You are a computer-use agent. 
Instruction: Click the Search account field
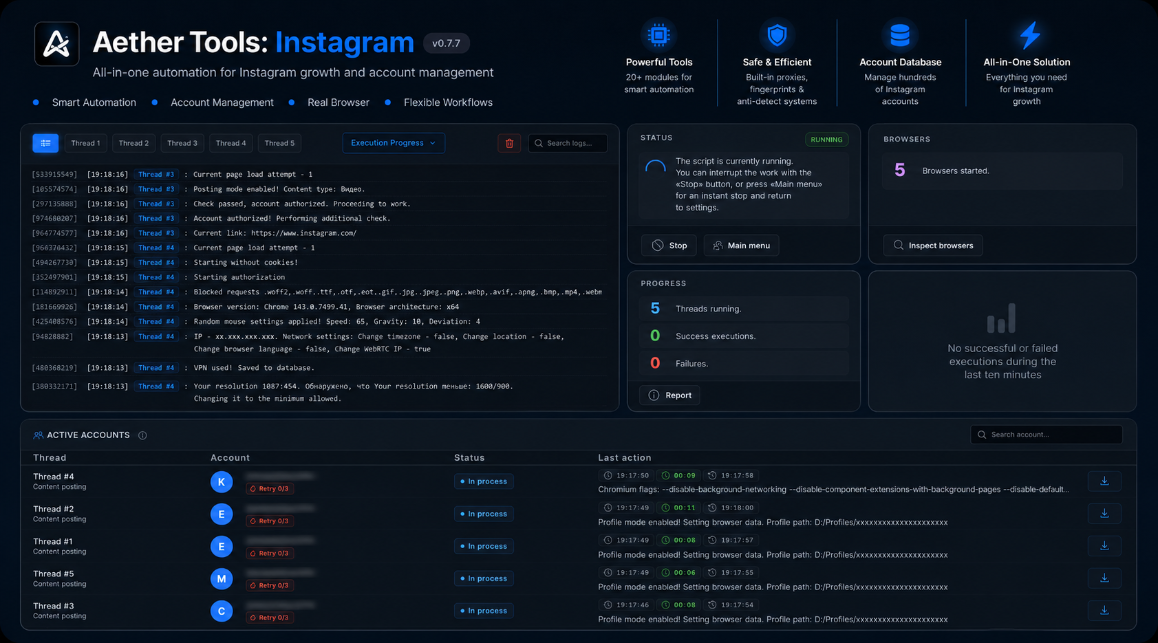1046,435
